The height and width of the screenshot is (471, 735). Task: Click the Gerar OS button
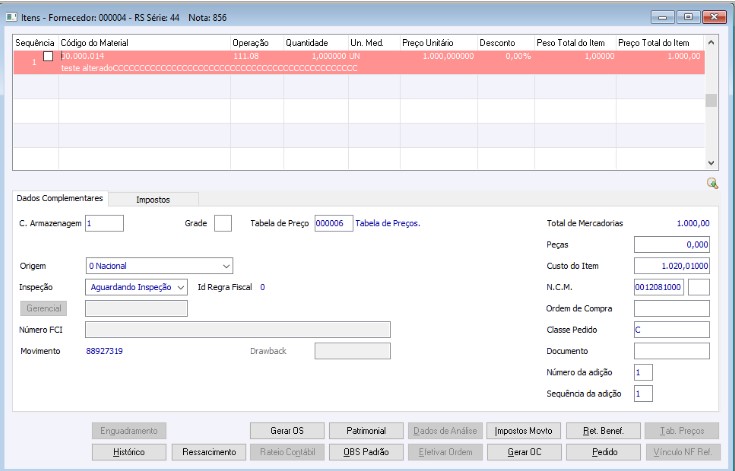pyautogui.click(x=287, y=431)
